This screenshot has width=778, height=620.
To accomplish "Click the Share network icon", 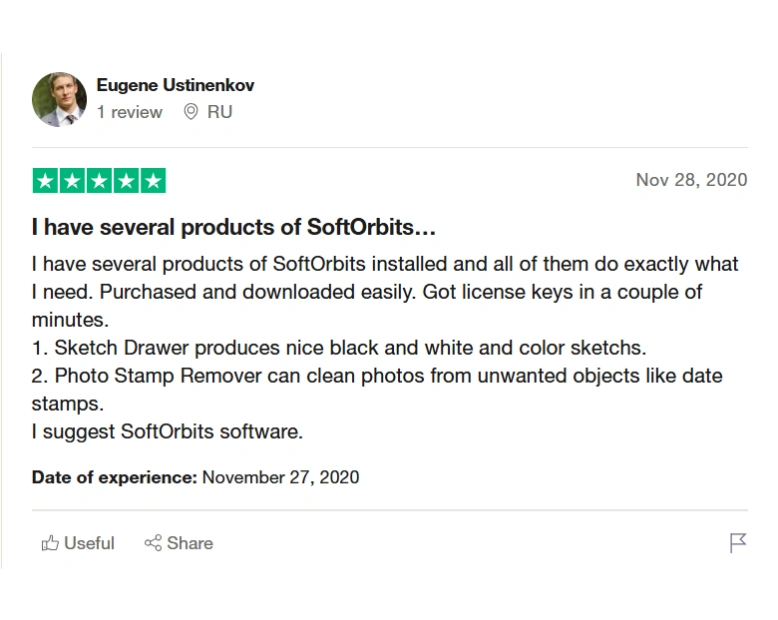I will tap(153, 543).
